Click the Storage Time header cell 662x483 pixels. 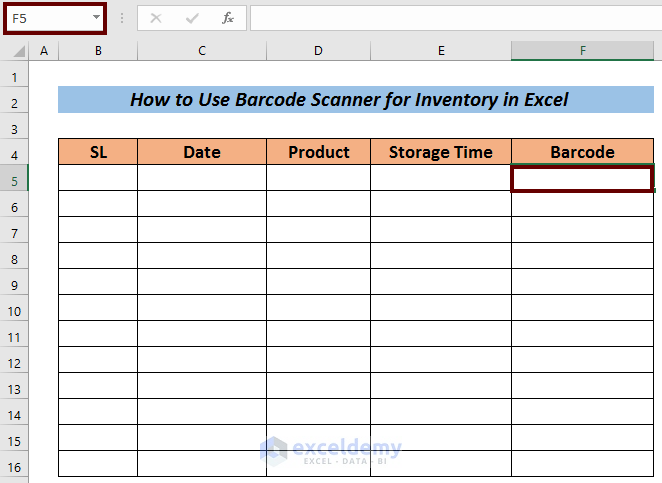440,152
